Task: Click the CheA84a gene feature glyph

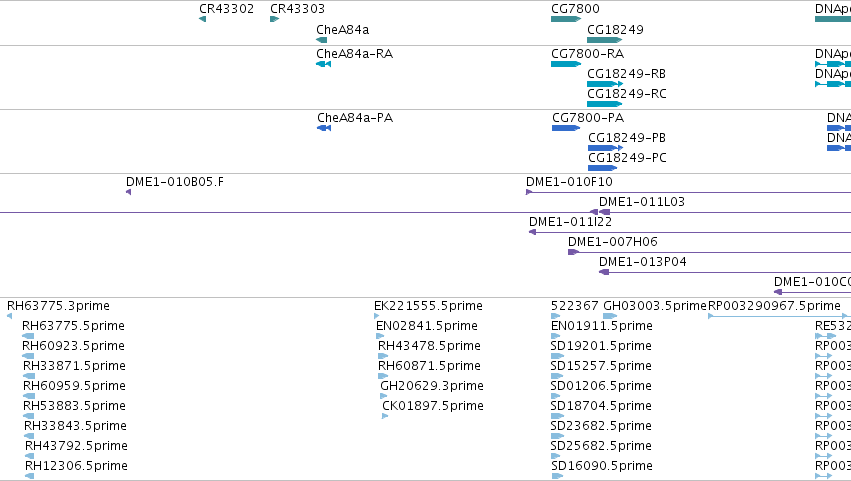Action: [x=322, y=40]
